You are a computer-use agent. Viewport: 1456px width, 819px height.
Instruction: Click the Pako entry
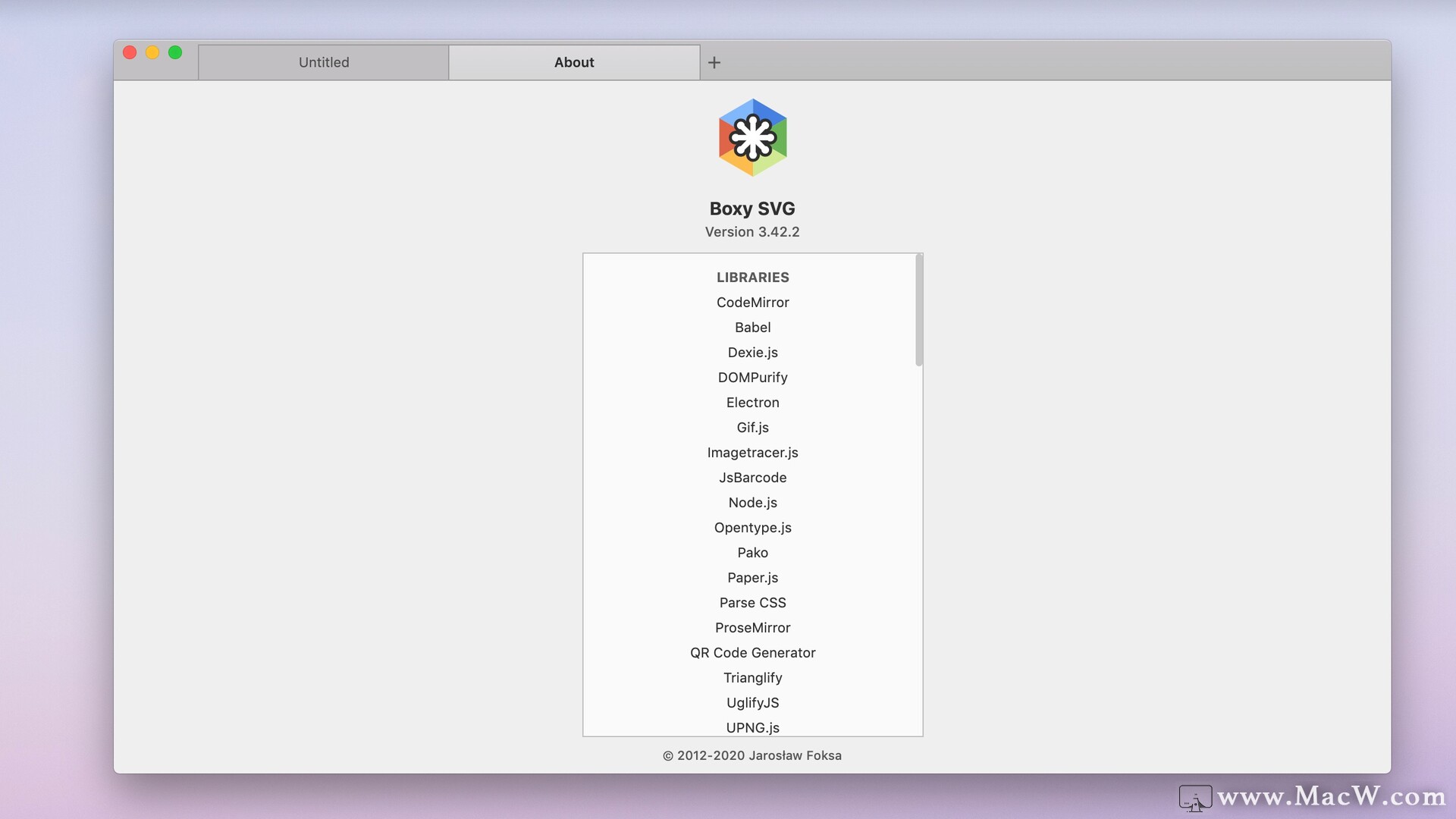click(x=753, y=553)
